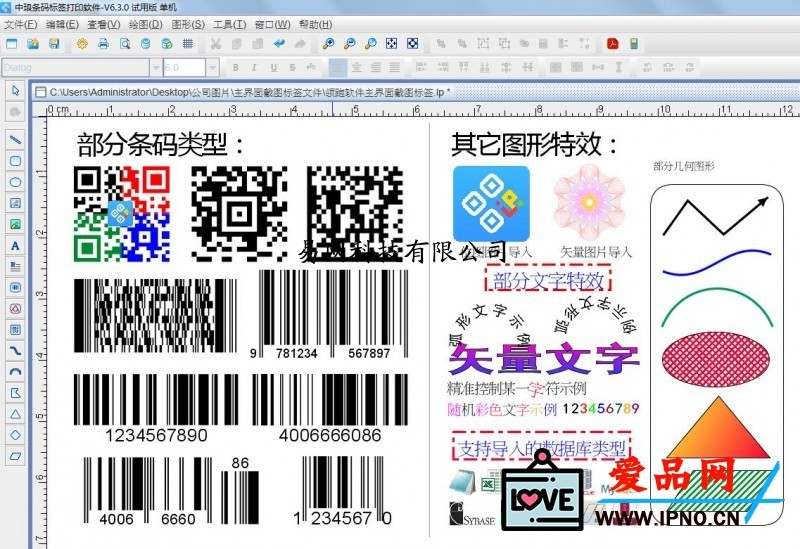Screen dimensions: 800x549
Task: Click the fit-to-window expand arrows icon
Action: [x=391, y=44]
